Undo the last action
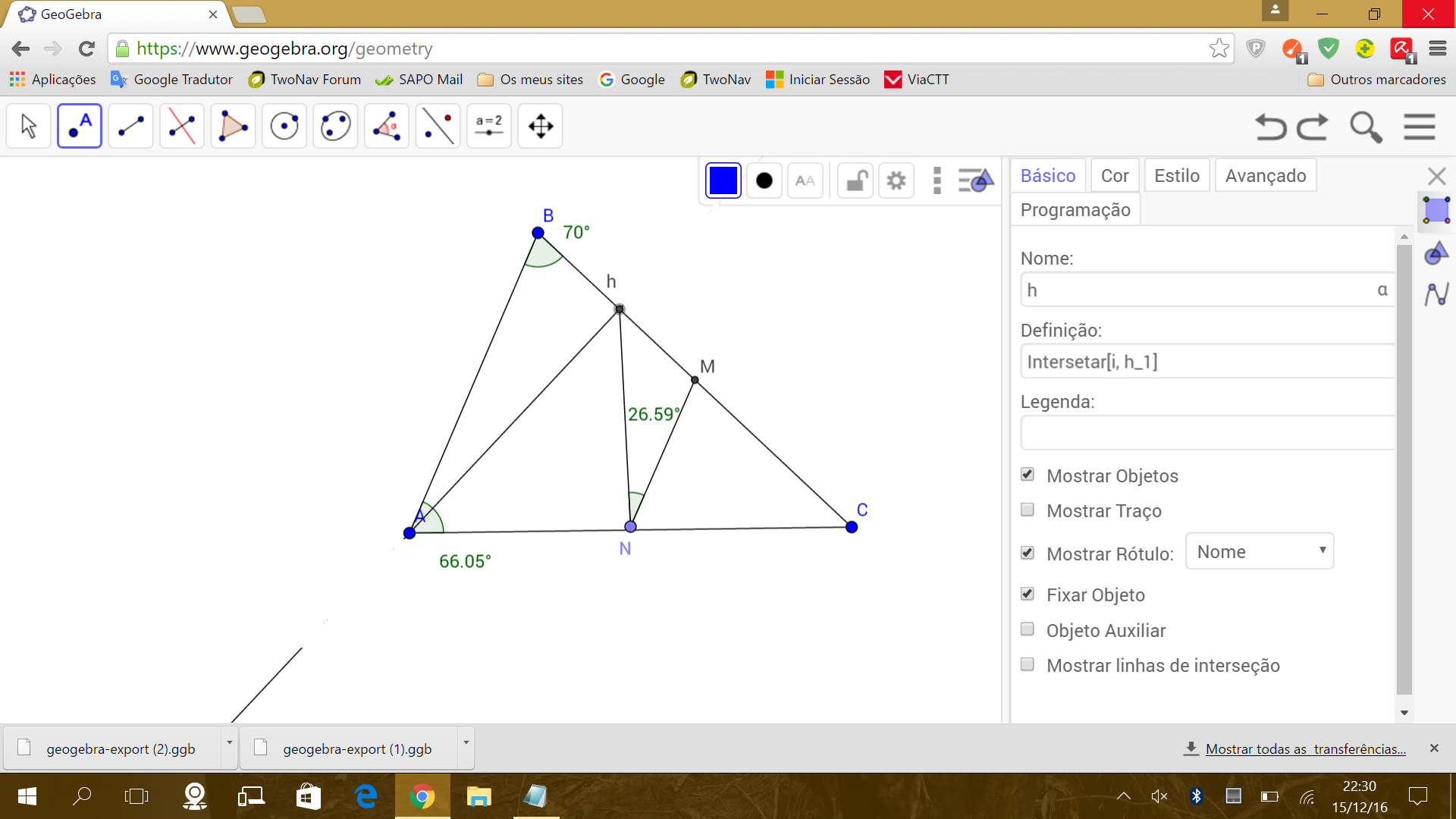The height and width of the screenshot is (819, 1456). tap(1271, 127)
